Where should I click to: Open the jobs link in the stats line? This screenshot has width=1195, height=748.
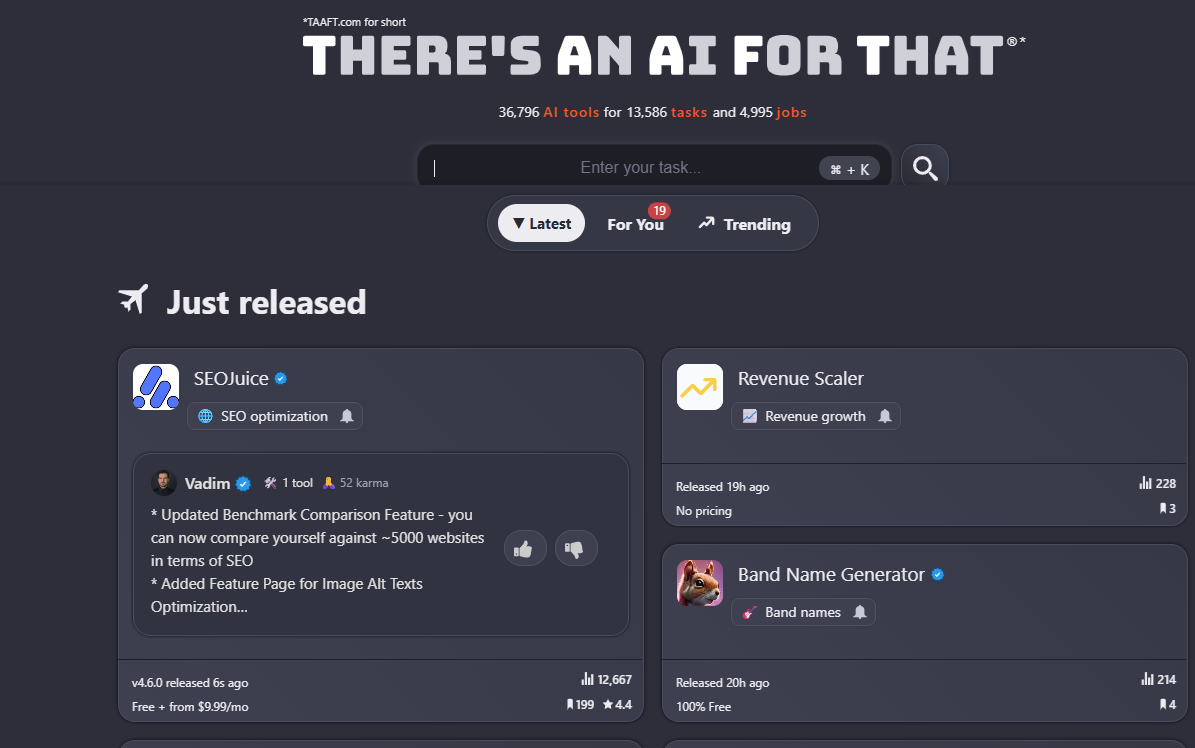(x=791, y=112)
